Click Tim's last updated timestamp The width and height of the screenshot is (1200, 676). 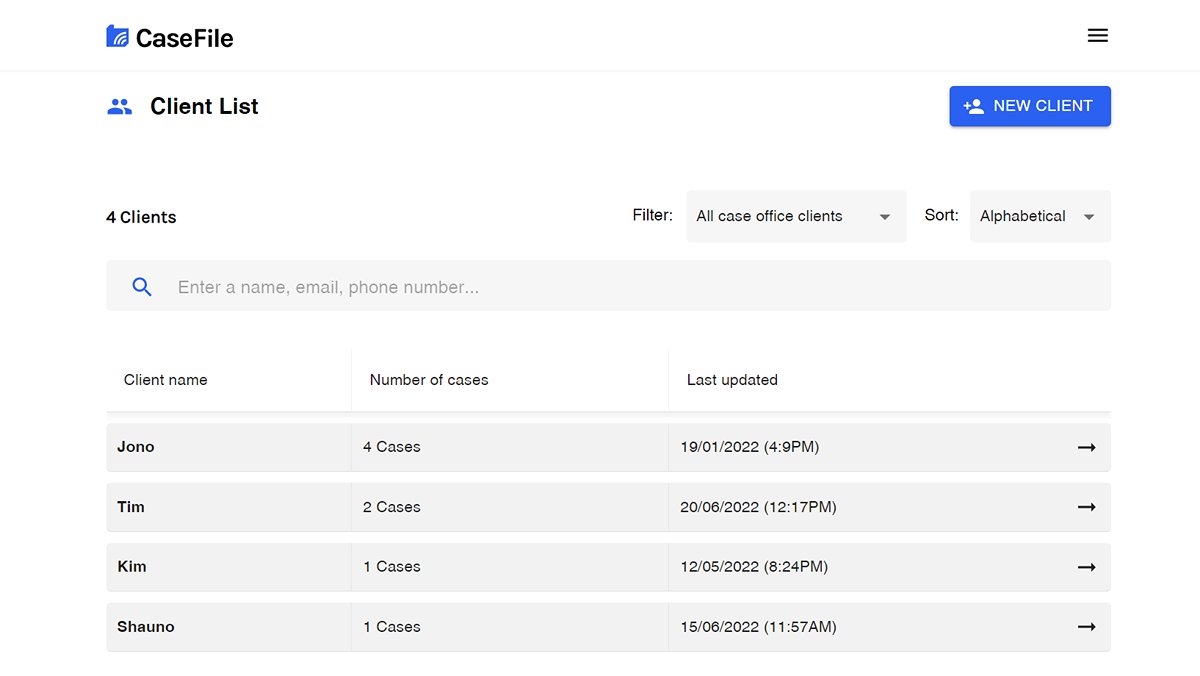tap(759, 507)
